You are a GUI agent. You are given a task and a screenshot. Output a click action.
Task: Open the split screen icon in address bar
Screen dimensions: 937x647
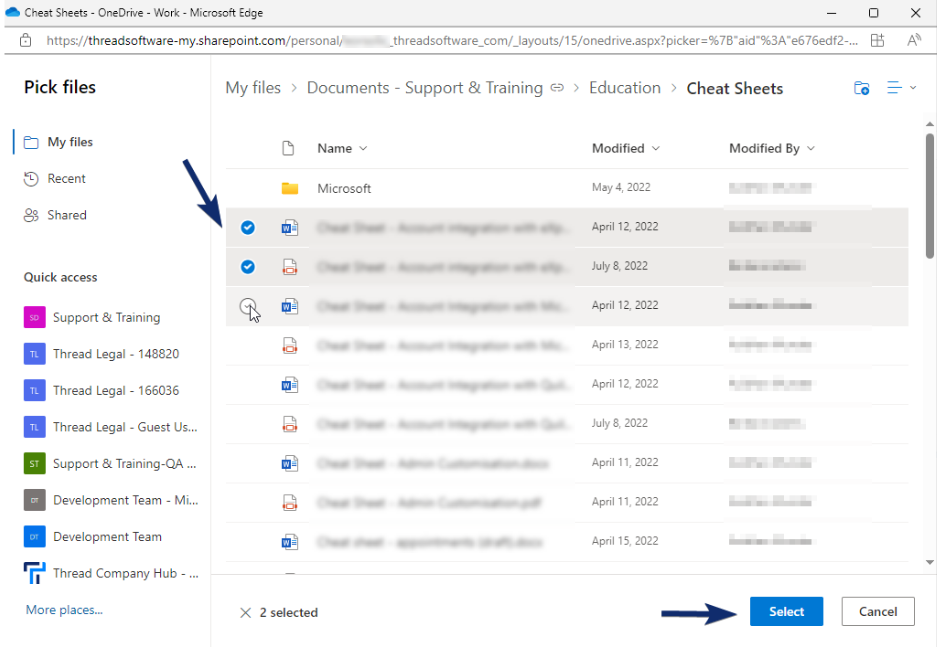click(877, 41)
